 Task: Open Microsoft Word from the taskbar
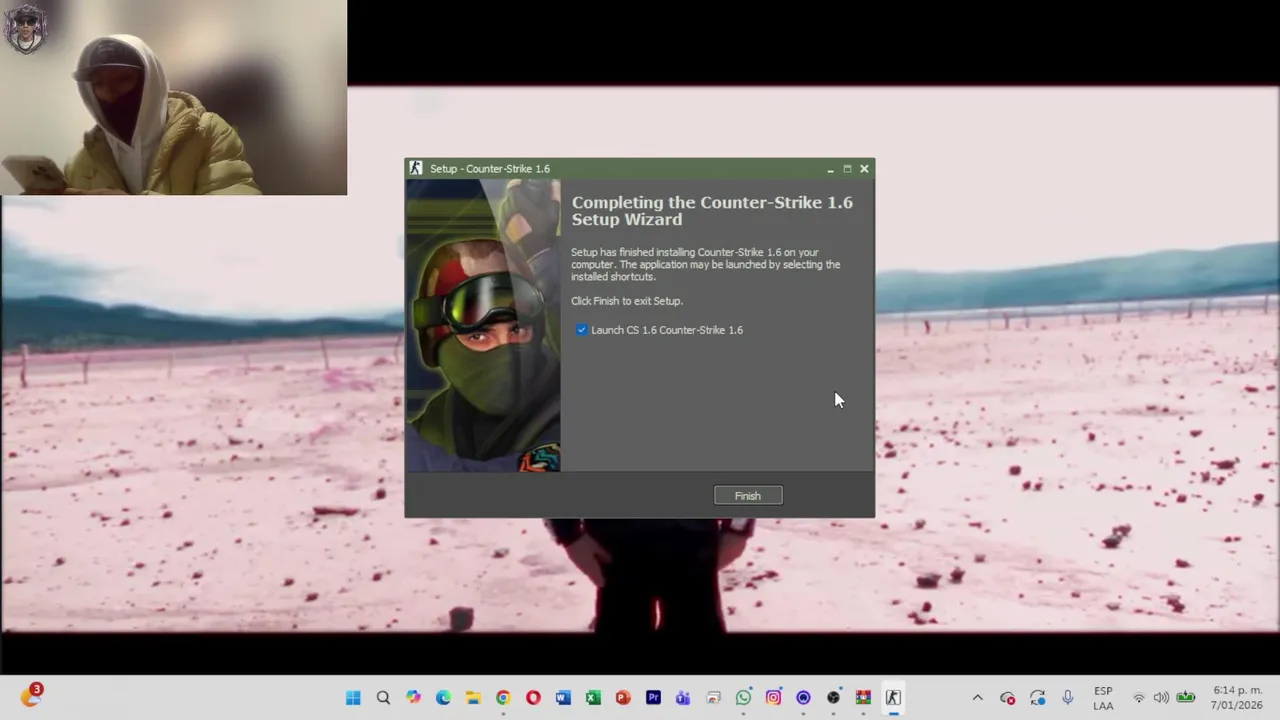pos(563,698)
